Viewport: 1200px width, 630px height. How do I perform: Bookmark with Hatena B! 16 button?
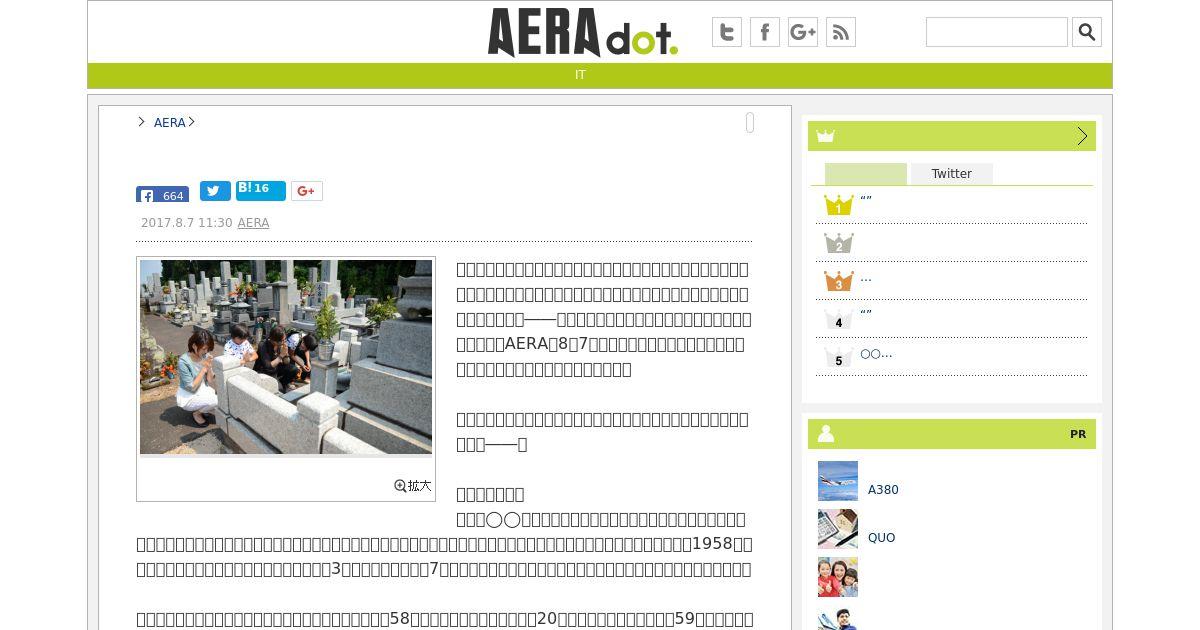click(261, 190)
